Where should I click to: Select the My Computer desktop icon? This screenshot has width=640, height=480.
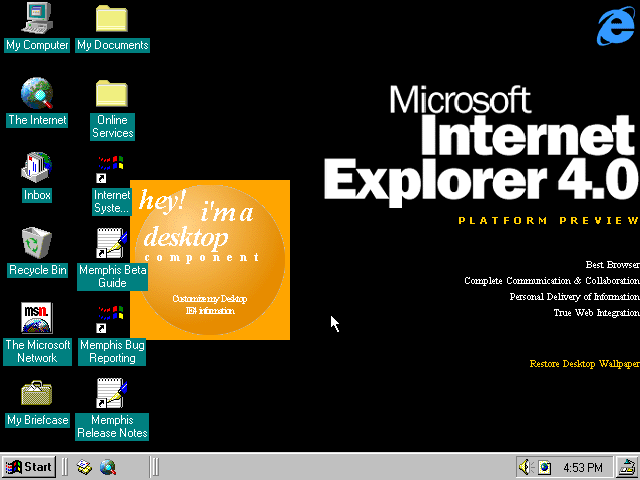pos(37,18)
